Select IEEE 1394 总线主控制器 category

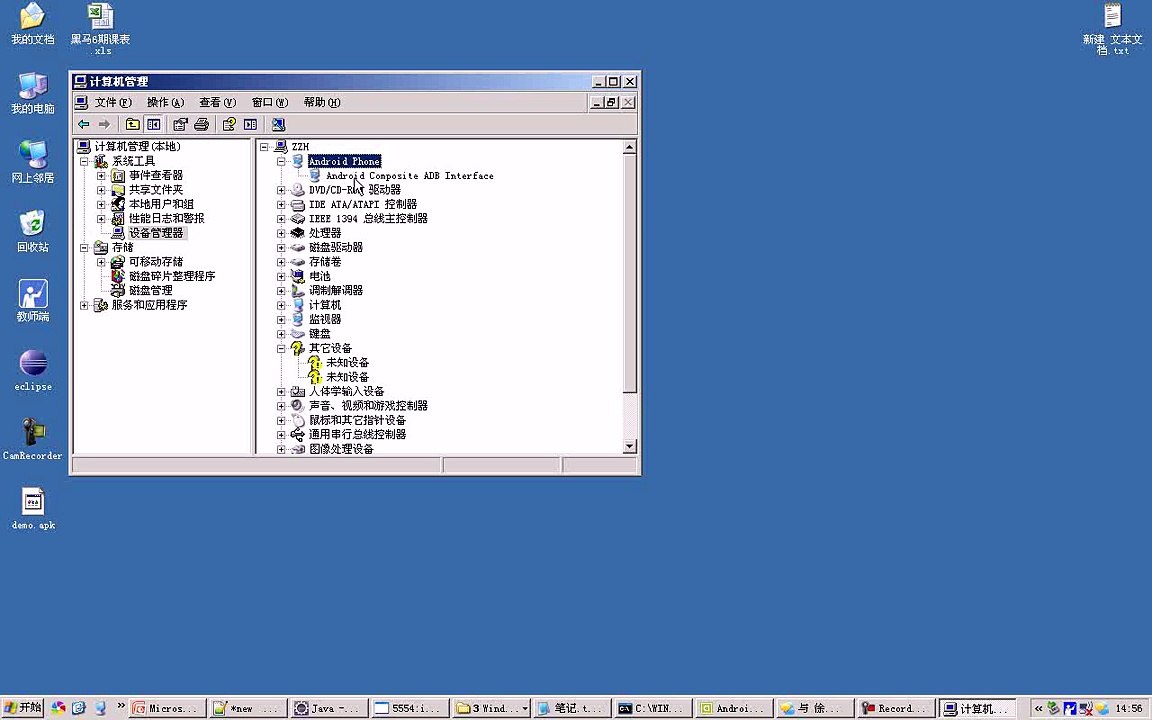pos(368,218)
